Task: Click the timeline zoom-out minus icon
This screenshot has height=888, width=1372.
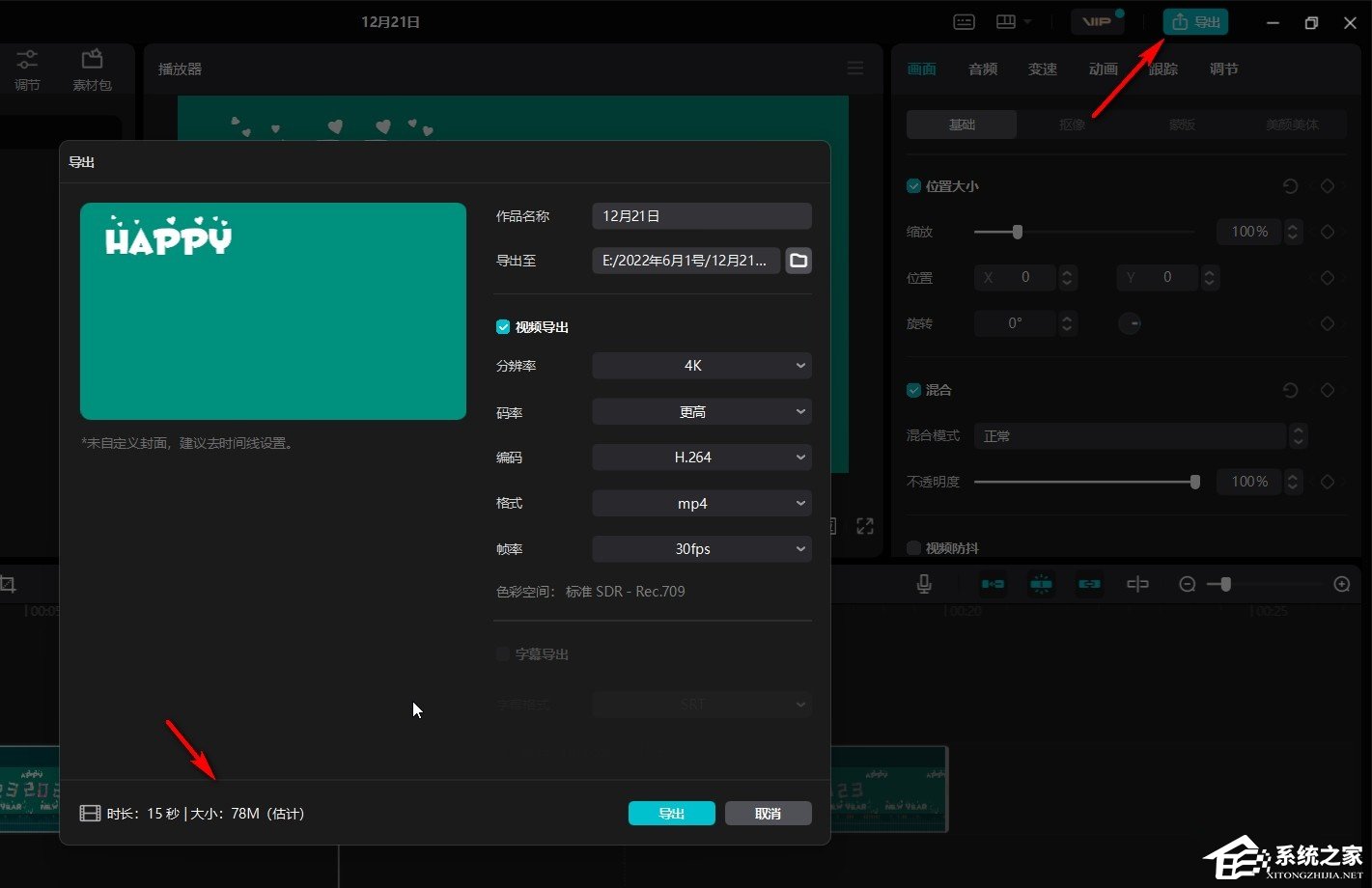Action: pyautogui.click(x=1188, y=584)
